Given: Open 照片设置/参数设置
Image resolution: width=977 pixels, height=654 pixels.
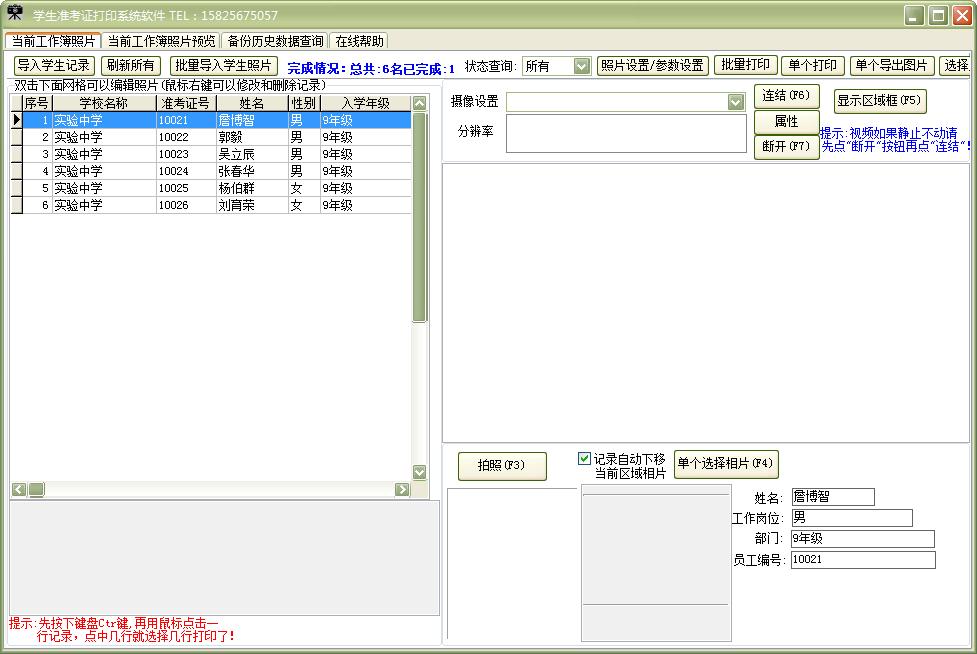Looking at the screenshot, I should point(652,66).
